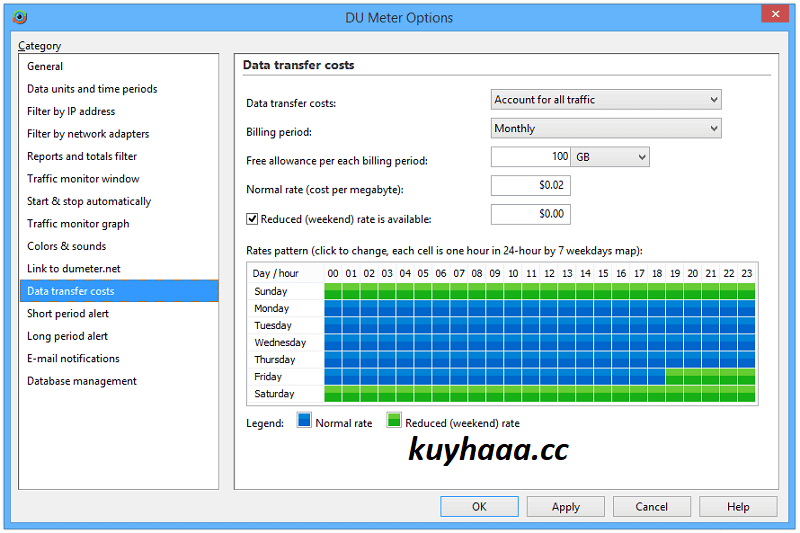
Task: Select Filter by network adapters
Action: tap(118, 134)
